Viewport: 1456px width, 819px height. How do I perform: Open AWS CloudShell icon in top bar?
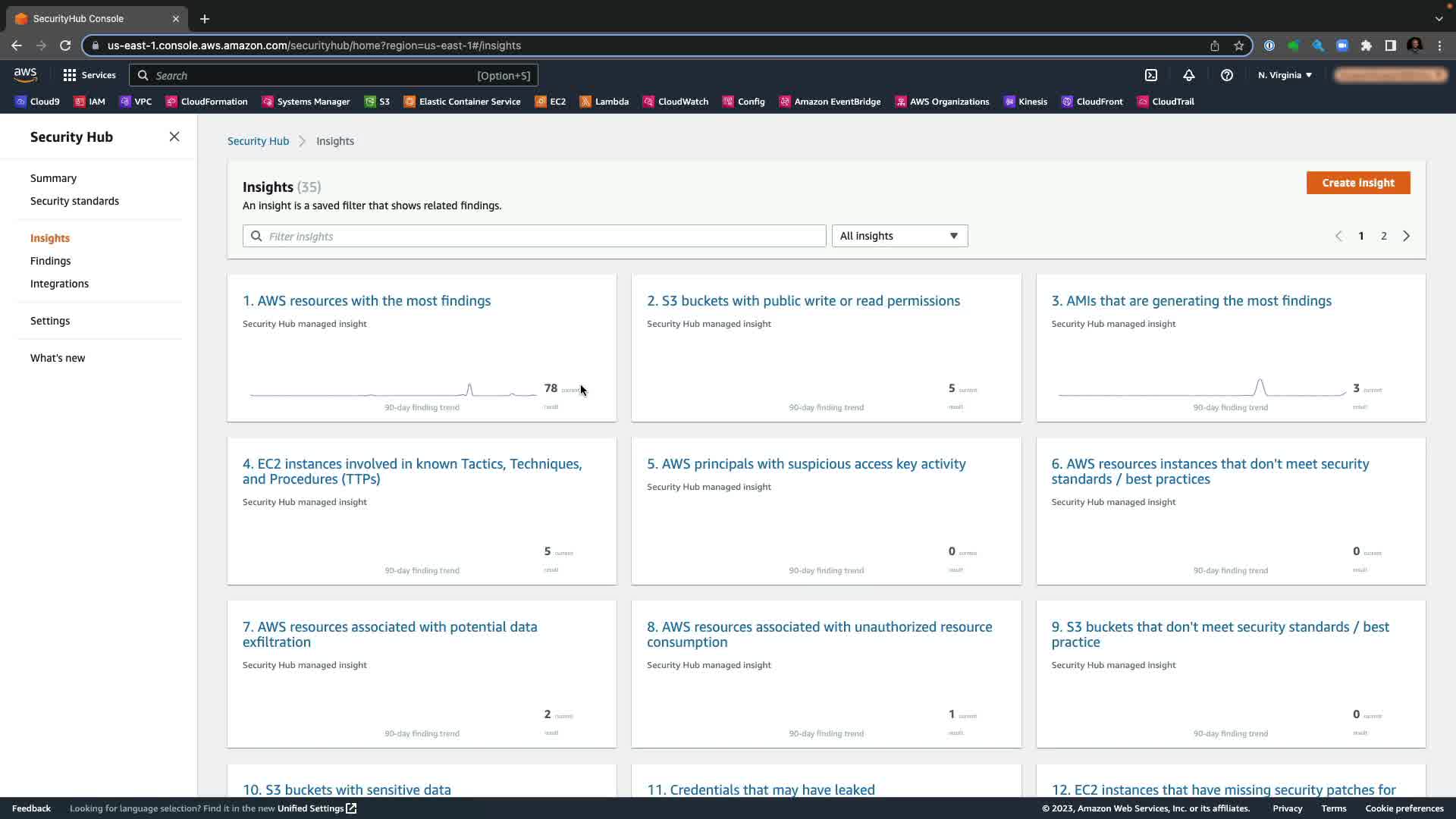[x=1150, y=75]
